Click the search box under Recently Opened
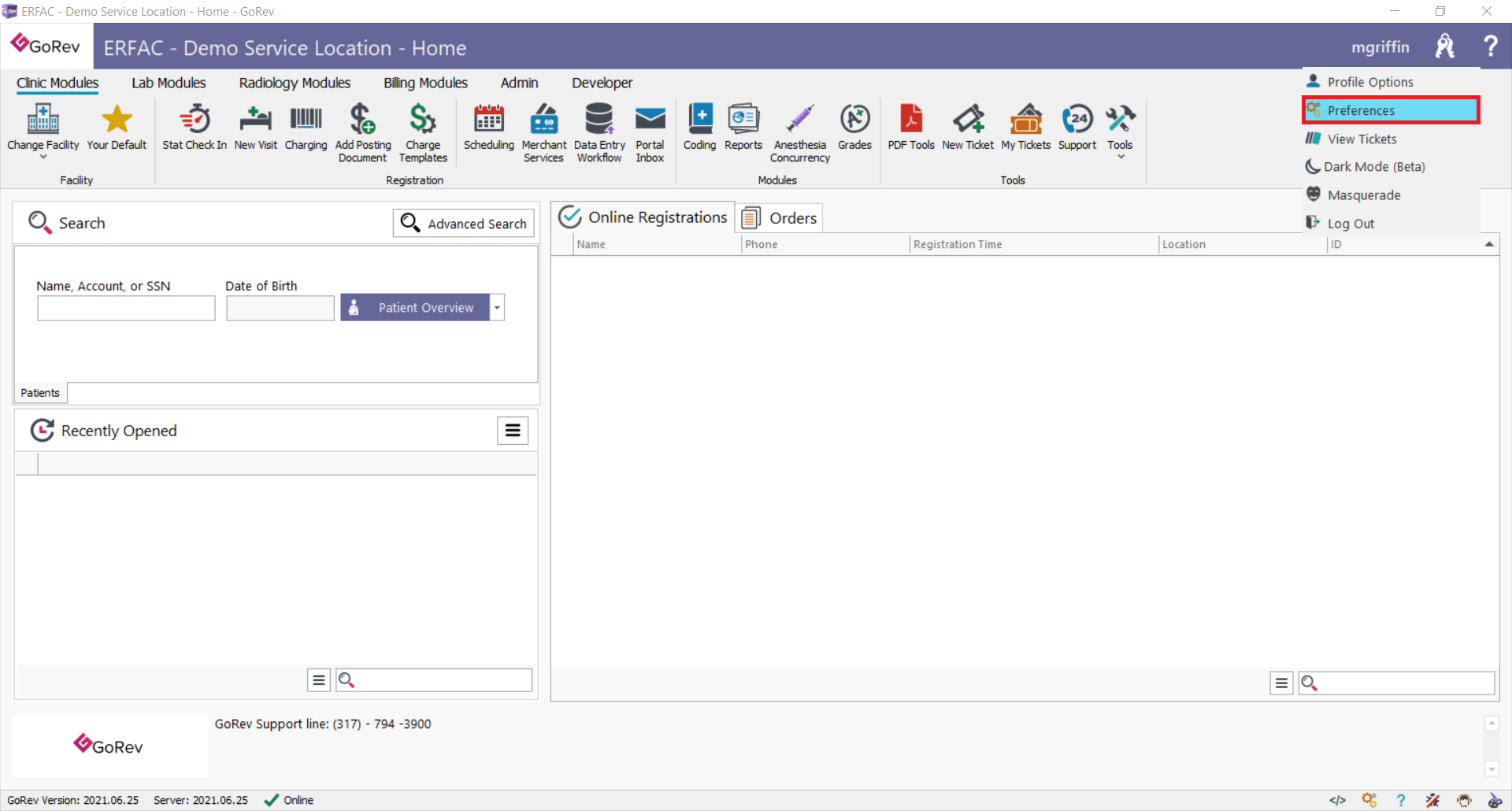Image resolution: width=1512 pixels, height=811 pixels. point(434,680)
